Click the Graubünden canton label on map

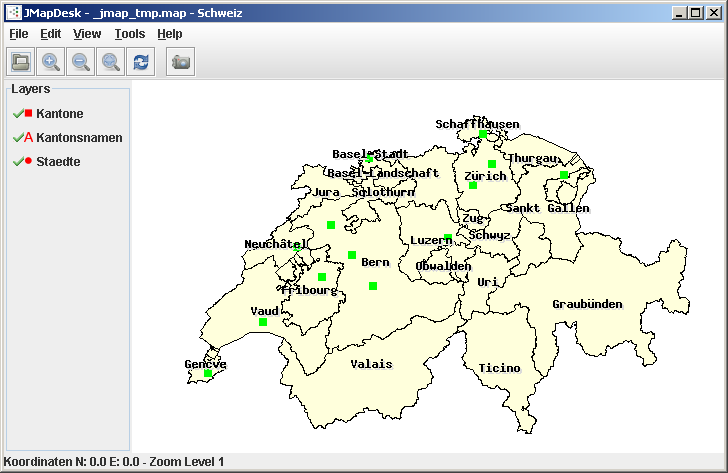click(587, 304)
